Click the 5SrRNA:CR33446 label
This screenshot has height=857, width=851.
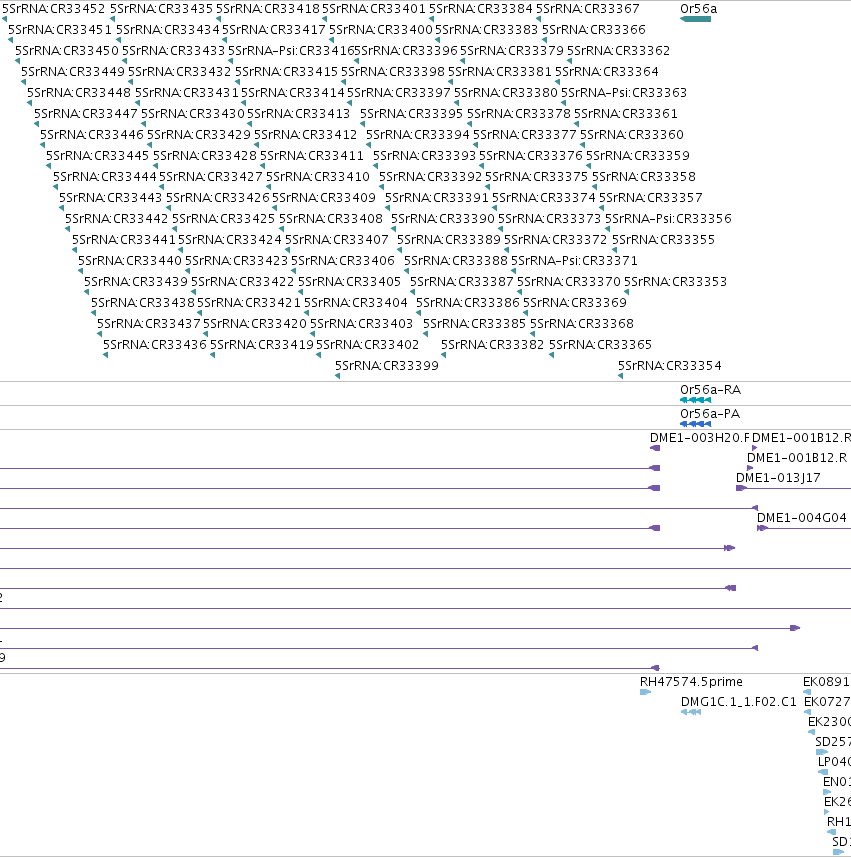92,134
